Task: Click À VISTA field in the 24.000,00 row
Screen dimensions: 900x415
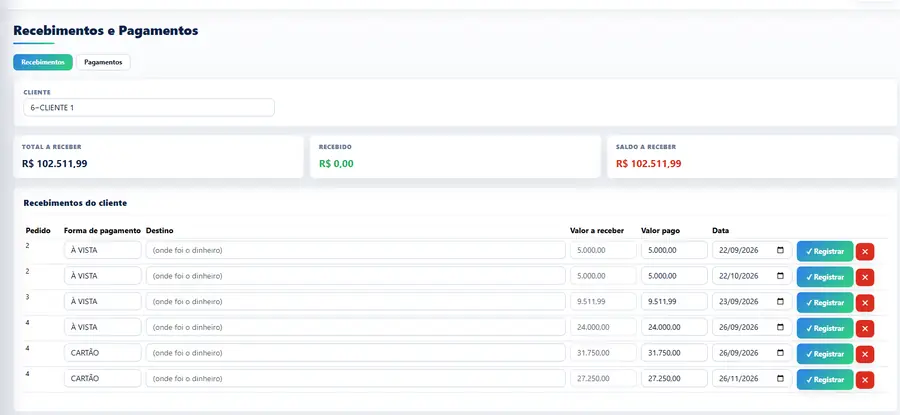Action: point(102,327)
